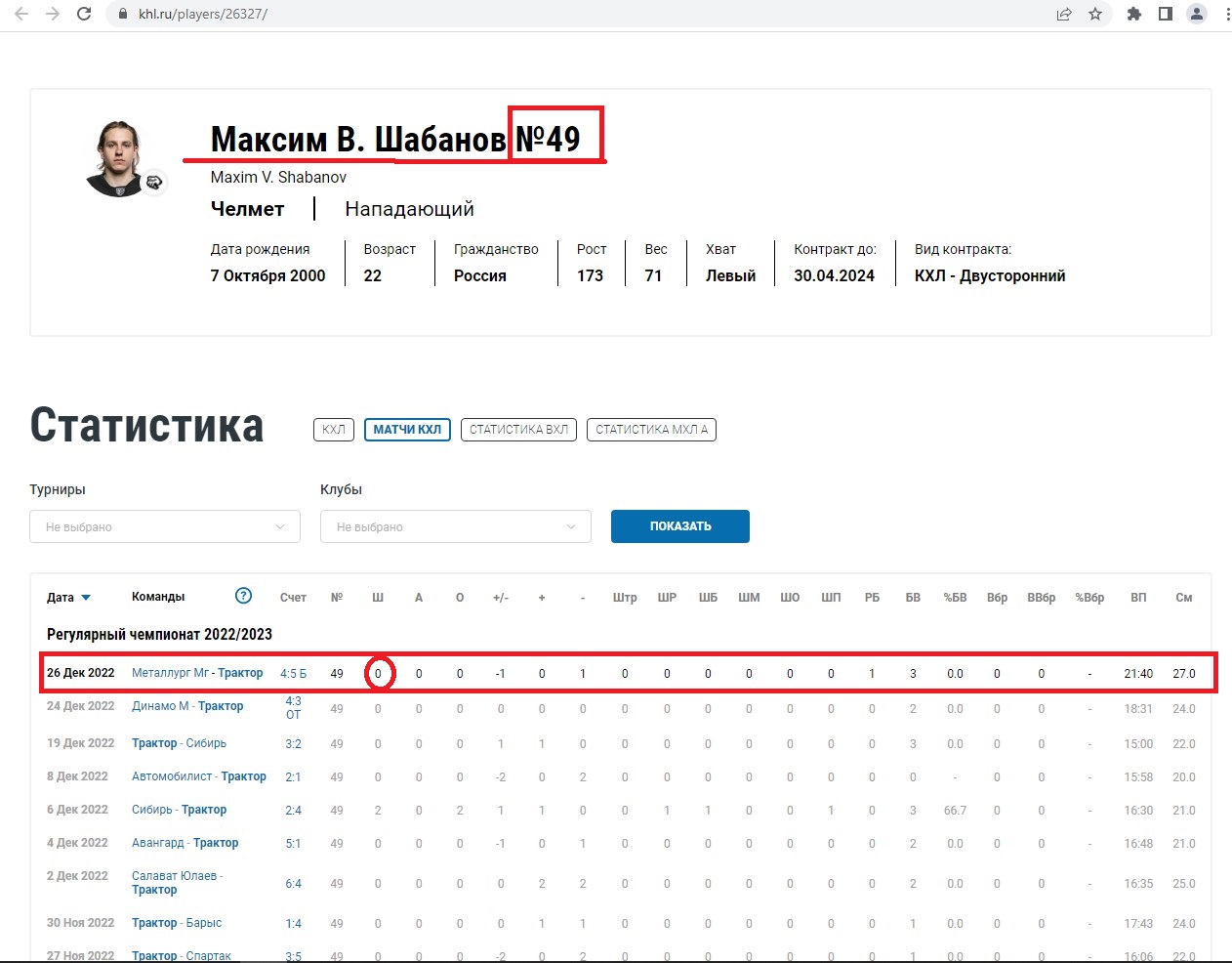This screenshot has height=963, width=1232.
Task: Click the 24 Дек 2022 date cell
Action: point(80,706)
